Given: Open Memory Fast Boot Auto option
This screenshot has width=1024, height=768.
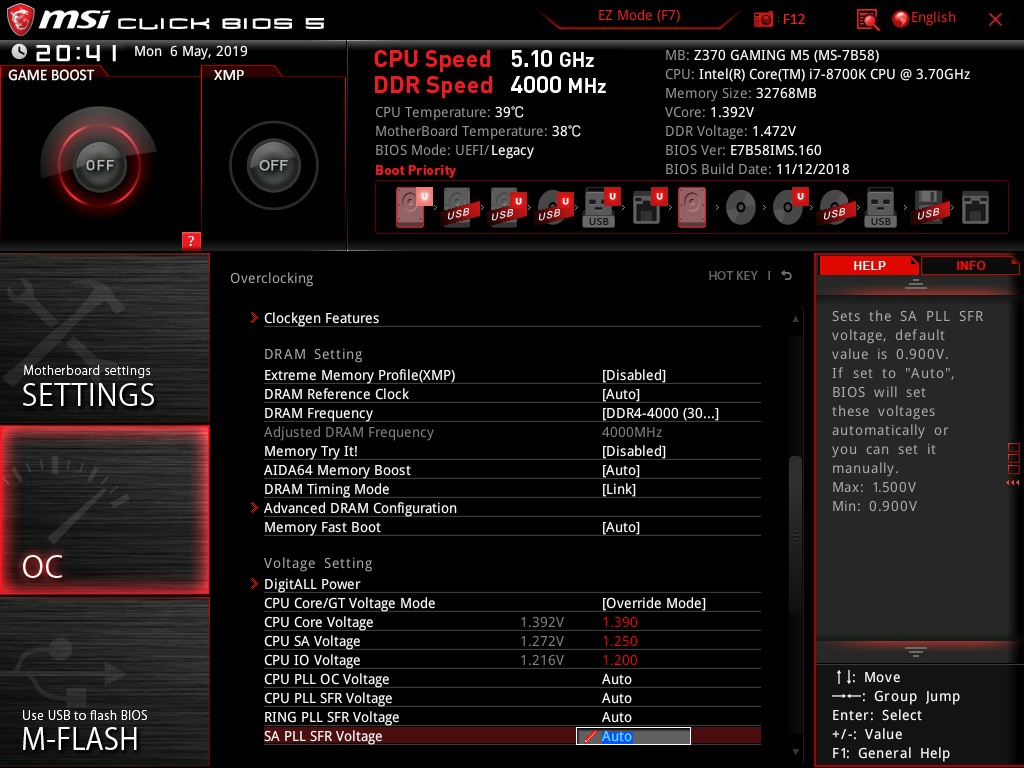Looking at the screenshot, I should 620,526.
